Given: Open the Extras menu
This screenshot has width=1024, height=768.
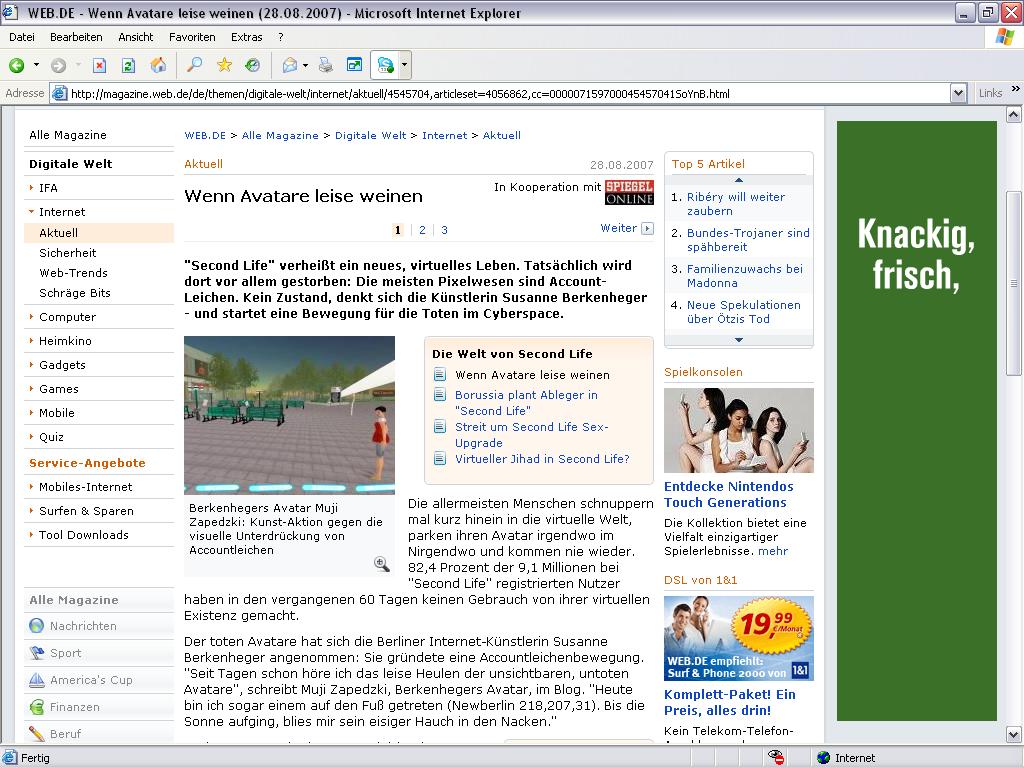Looking at the screenshot, I should click(x=246, y=37).
